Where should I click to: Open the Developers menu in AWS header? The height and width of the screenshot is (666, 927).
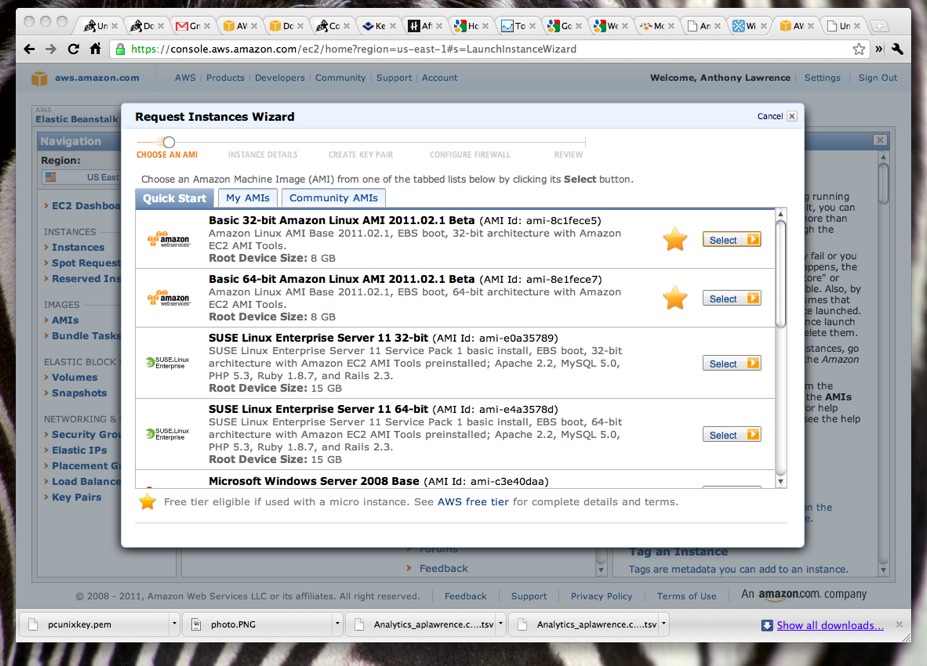point(280,77)
